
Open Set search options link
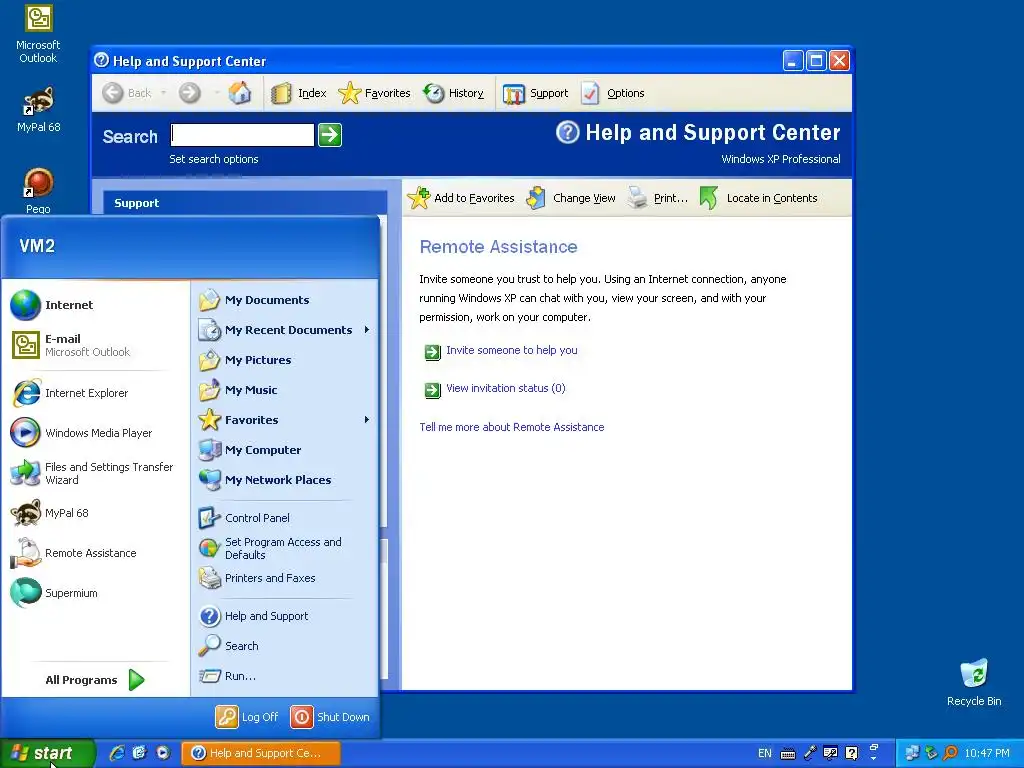[x=214, y=159]
